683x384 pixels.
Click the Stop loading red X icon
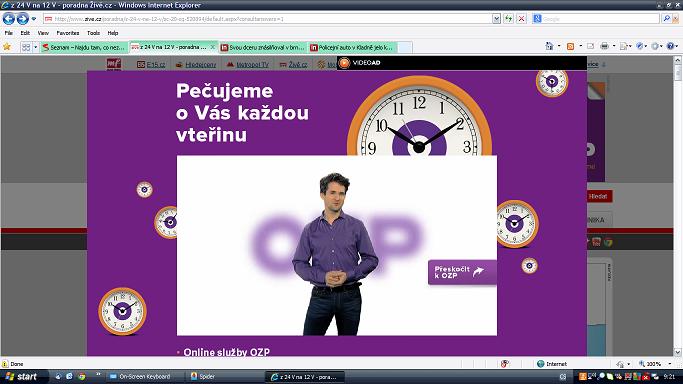point(521,19)
